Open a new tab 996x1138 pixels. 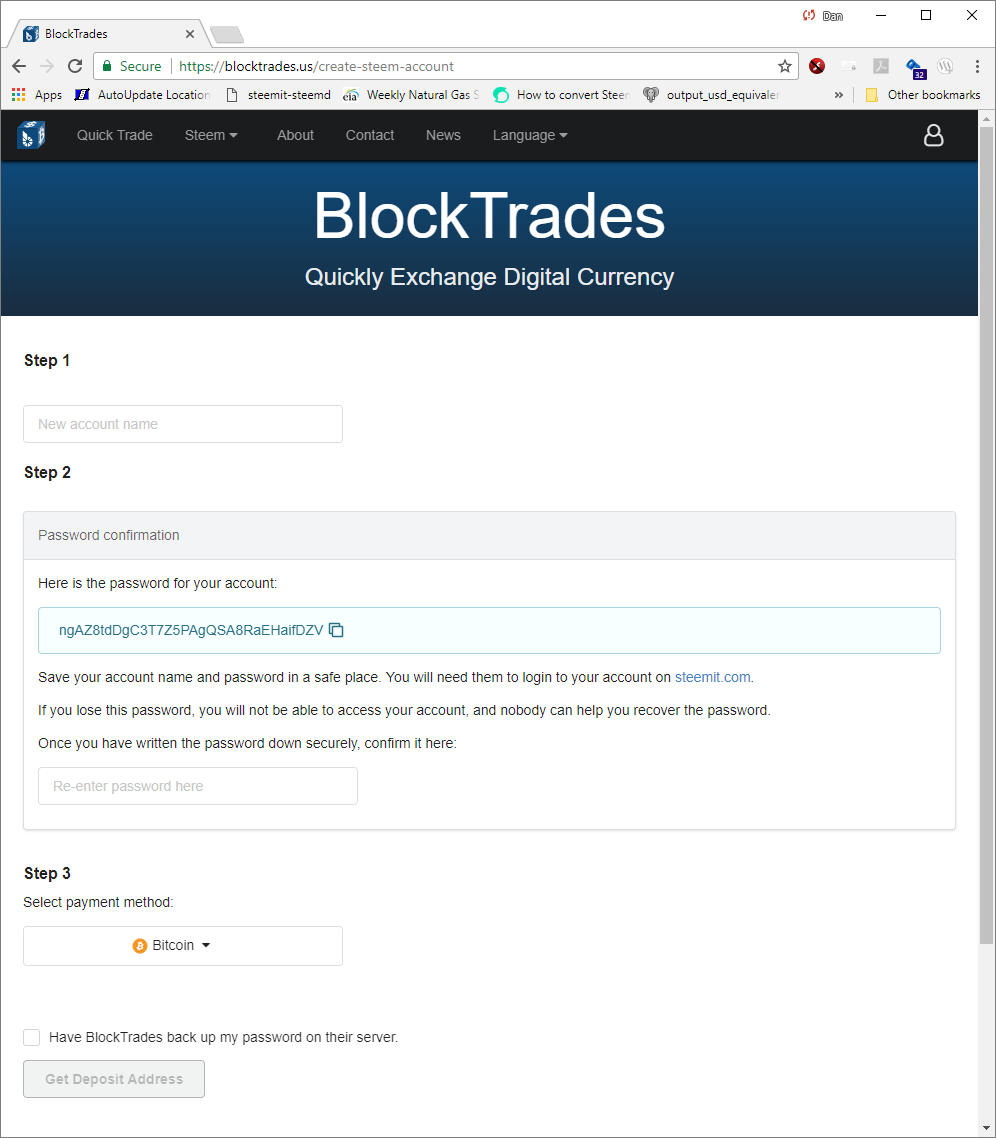[x=226, y=34]
